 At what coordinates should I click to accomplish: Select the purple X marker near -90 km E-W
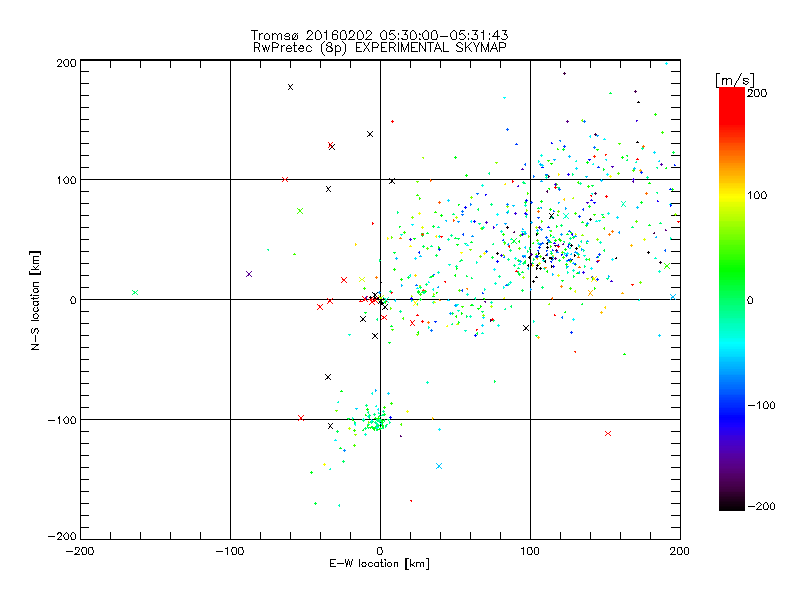click(249, 274)
